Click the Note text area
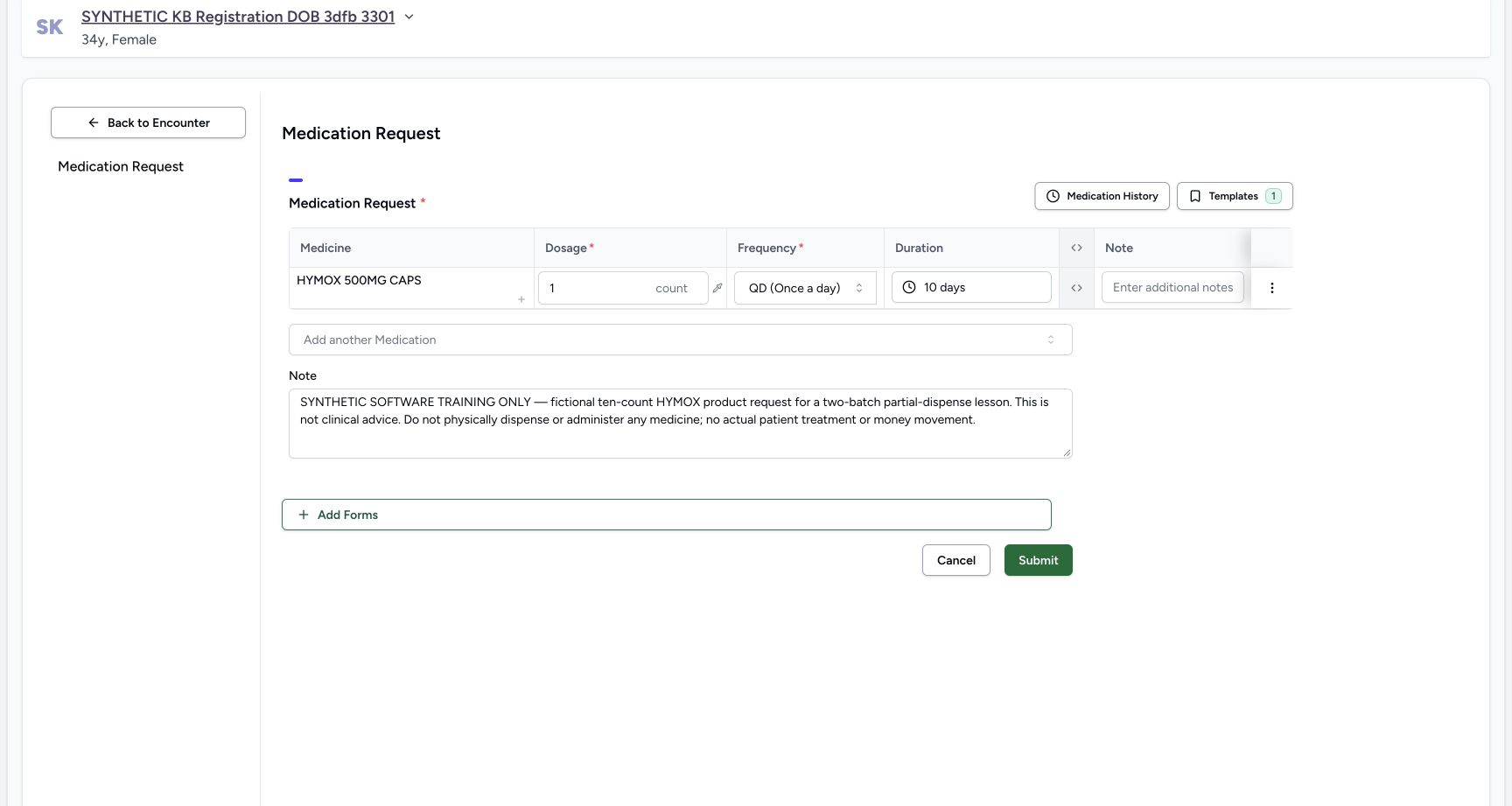This screenshot has height=806, width=1512. pyautogui.click(x=680, y=424)
